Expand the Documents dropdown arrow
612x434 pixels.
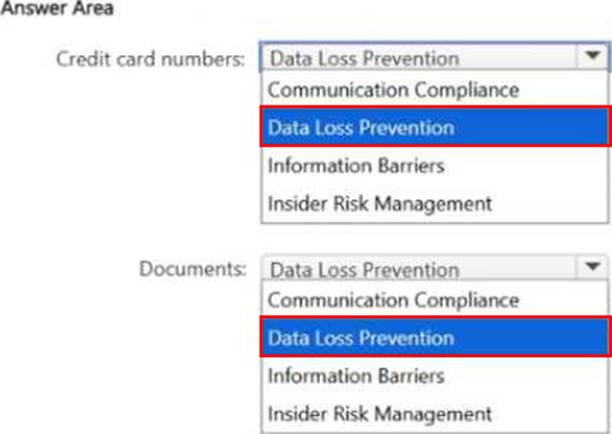pos(590,268)
